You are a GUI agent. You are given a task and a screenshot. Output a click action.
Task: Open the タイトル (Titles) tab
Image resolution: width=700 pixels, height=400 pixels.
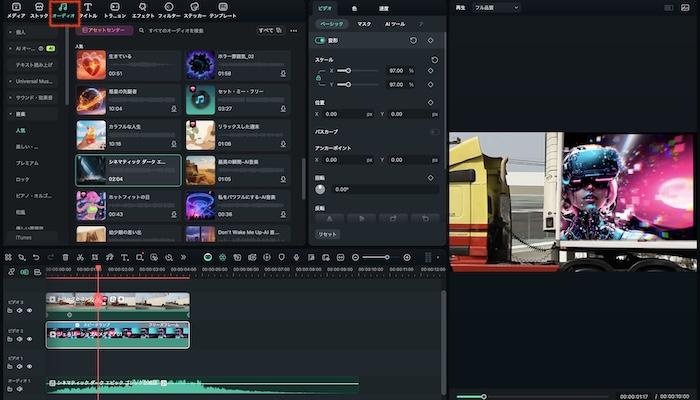(x=88, y=11)
